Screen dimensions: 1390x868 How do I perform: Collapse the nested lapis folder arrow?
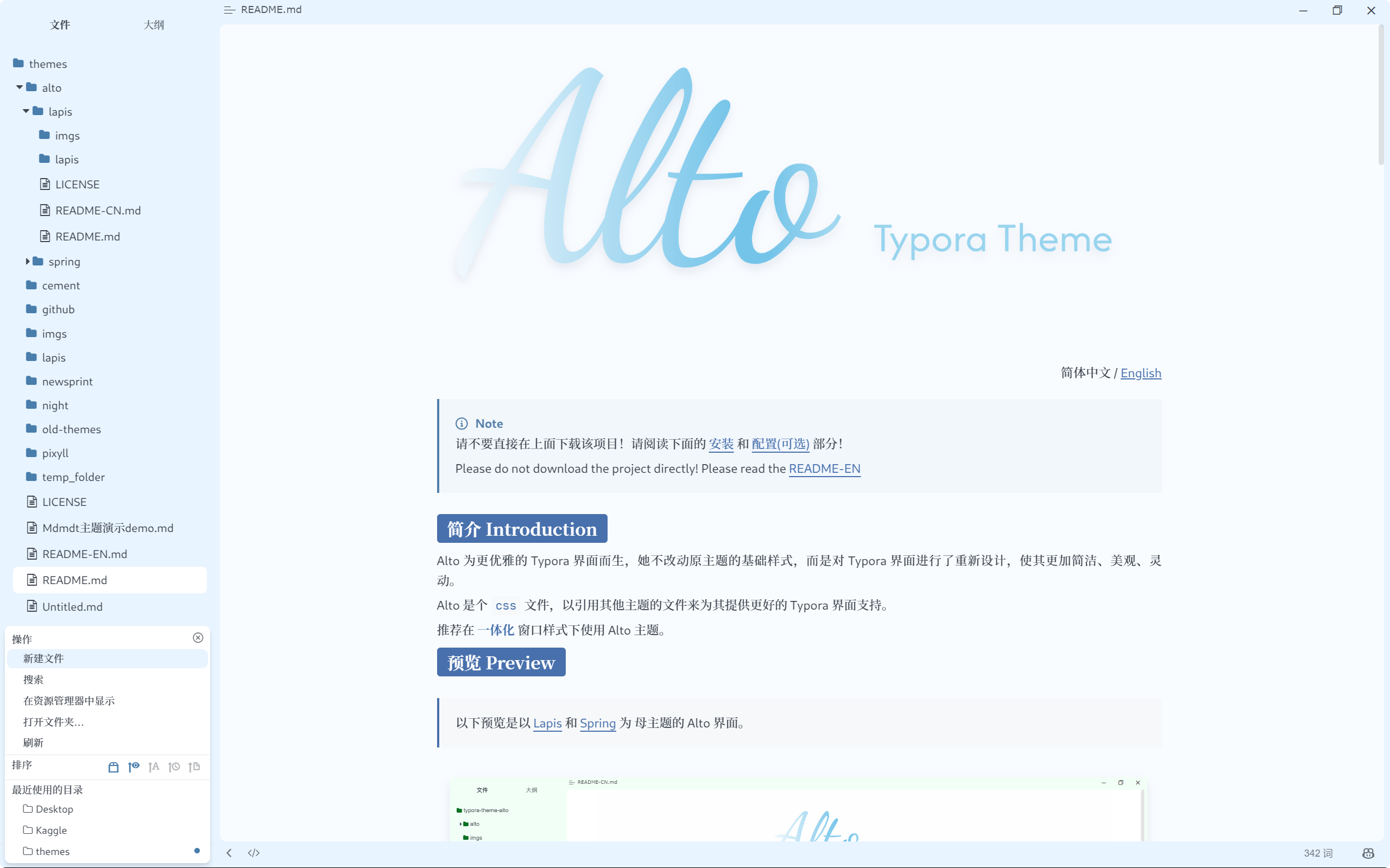26,111
